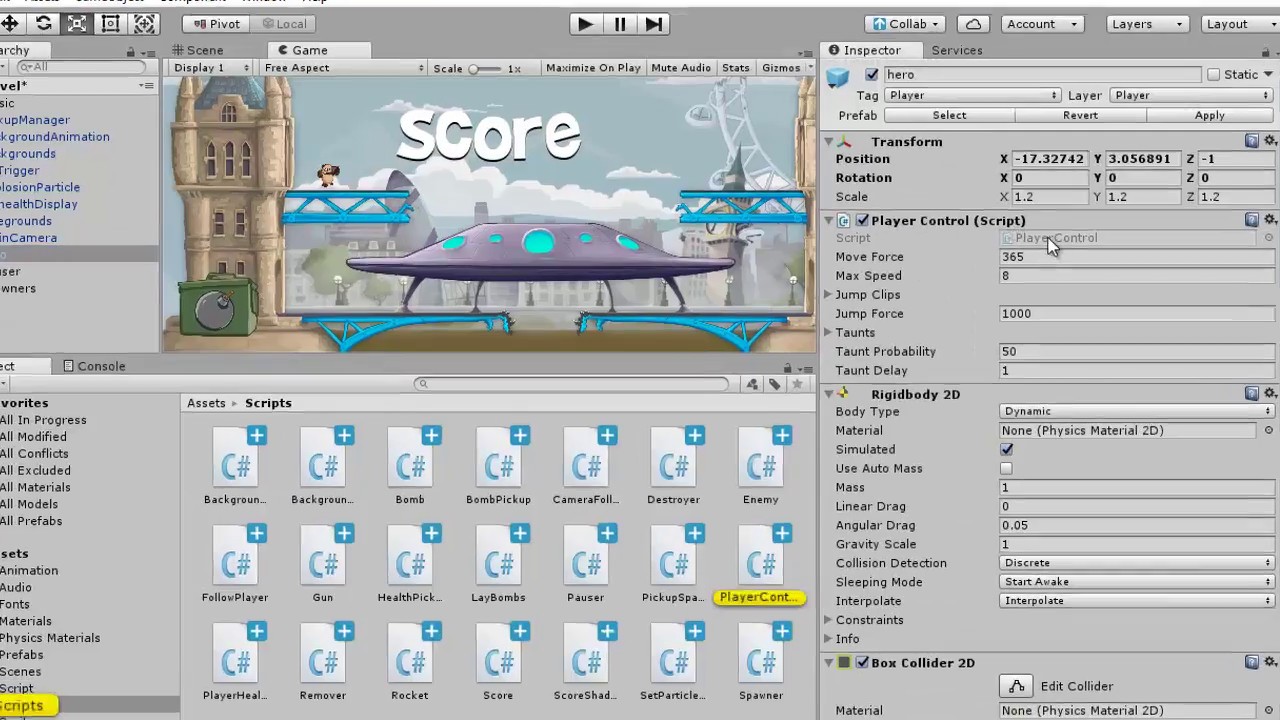This screenshot has height=720, width=1280.
Task: Open the Body Type dropdown
Action: pyautogui.click(x=1137, y=411)
